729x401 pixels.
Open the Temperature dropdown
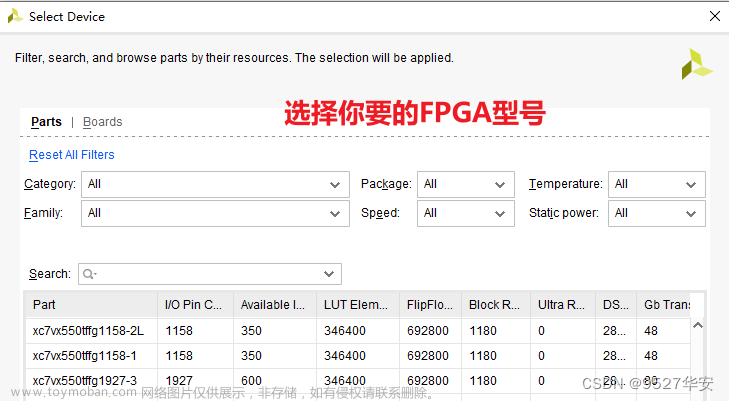[656, 184]
